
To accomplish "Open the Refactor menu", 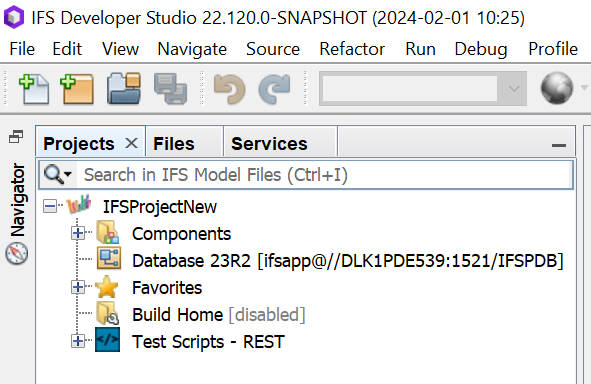I will click(352, 49).
